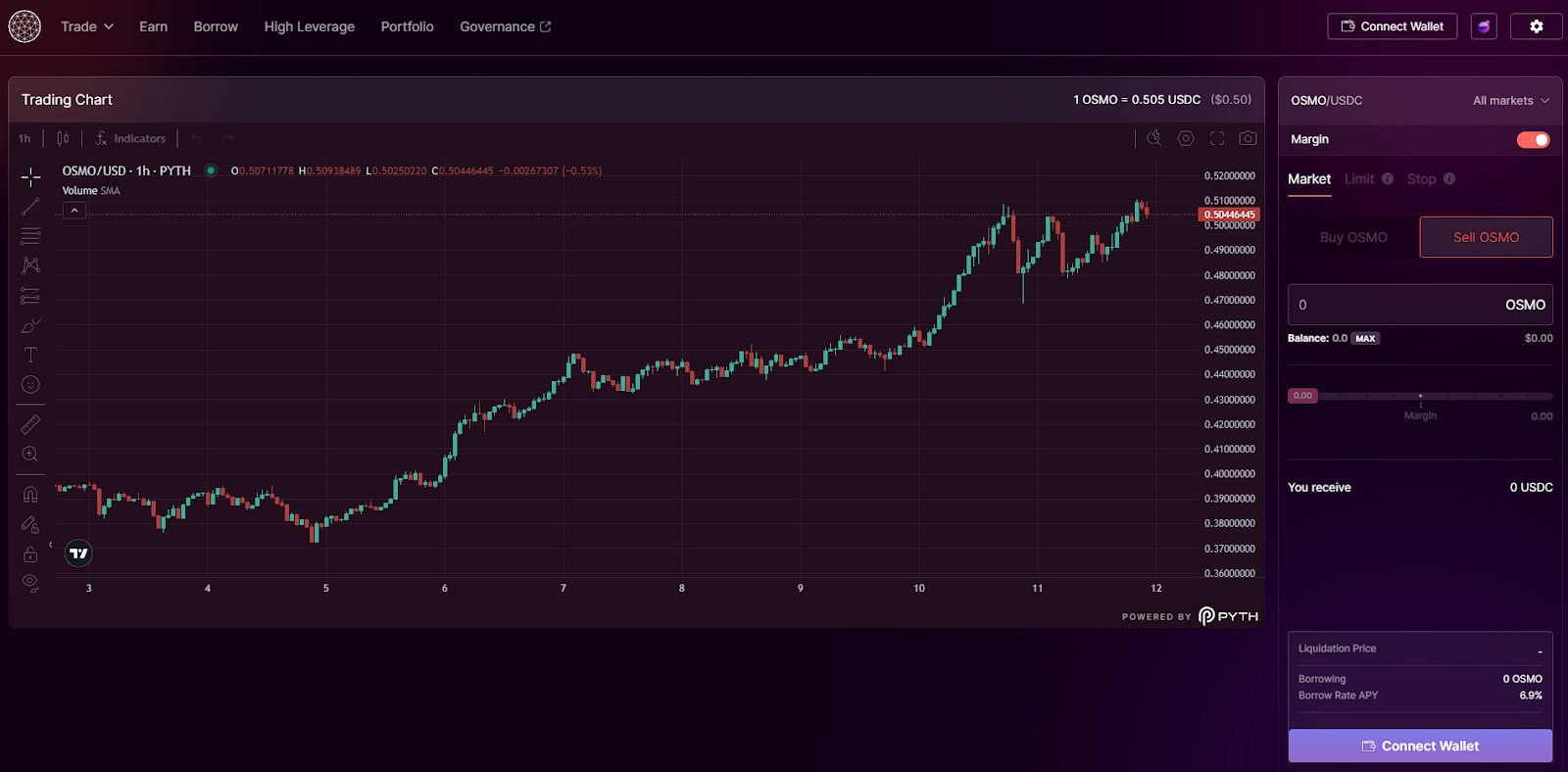The image size is (1568, 772).
Task: Select the ruler measure tool
Action: [30, 424]
